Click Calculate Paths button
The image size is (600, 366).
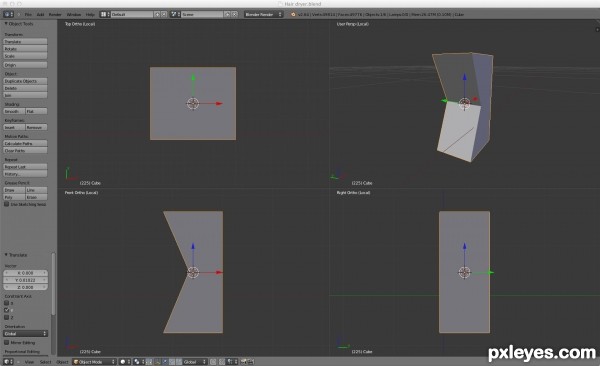(x=25, y=144)
